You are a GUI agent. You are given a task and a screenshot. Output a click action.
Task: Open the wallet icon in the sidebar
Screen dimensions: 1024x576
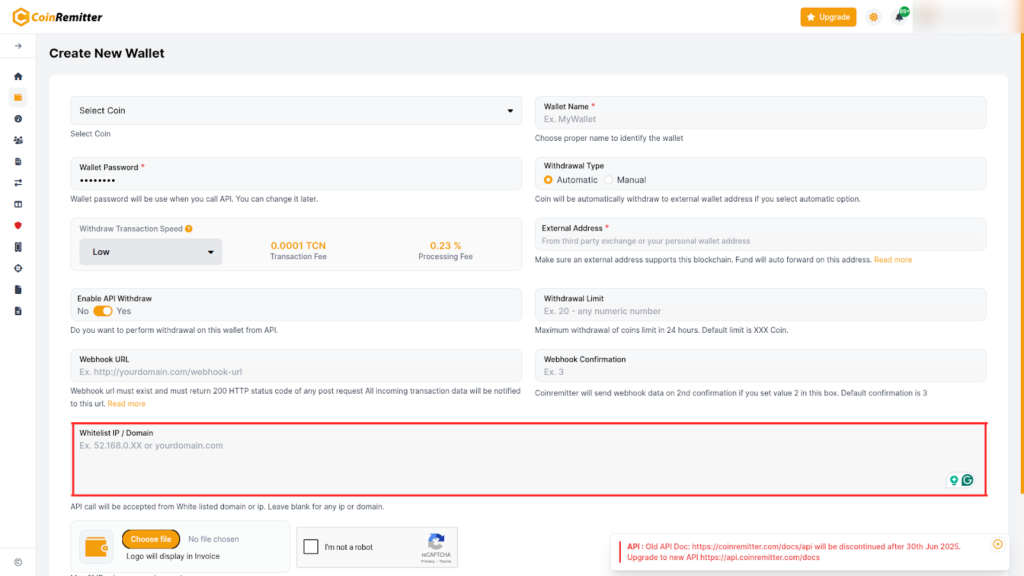tap(18, 97)
